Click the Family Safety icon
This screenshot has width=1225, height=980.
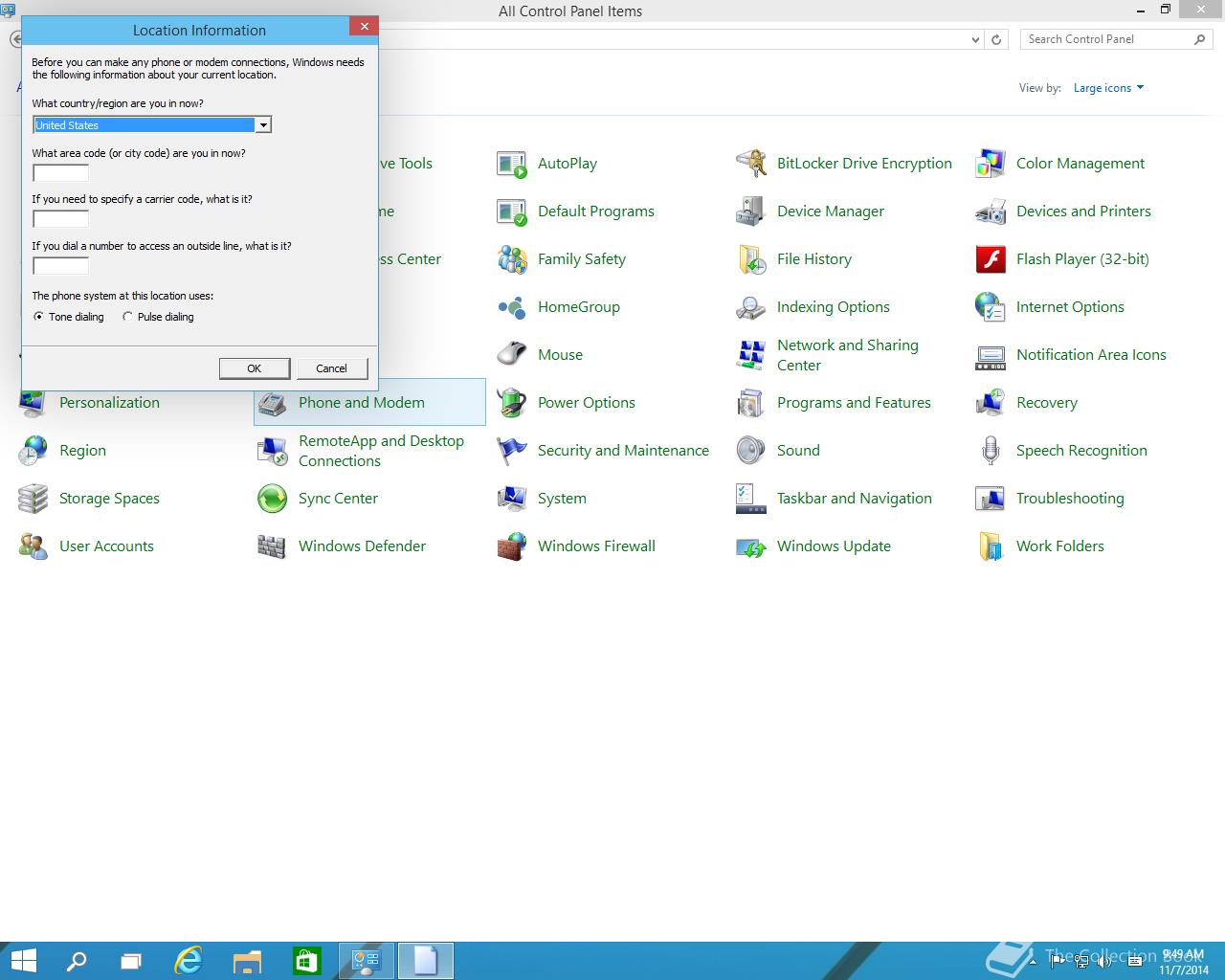point(512,259)
